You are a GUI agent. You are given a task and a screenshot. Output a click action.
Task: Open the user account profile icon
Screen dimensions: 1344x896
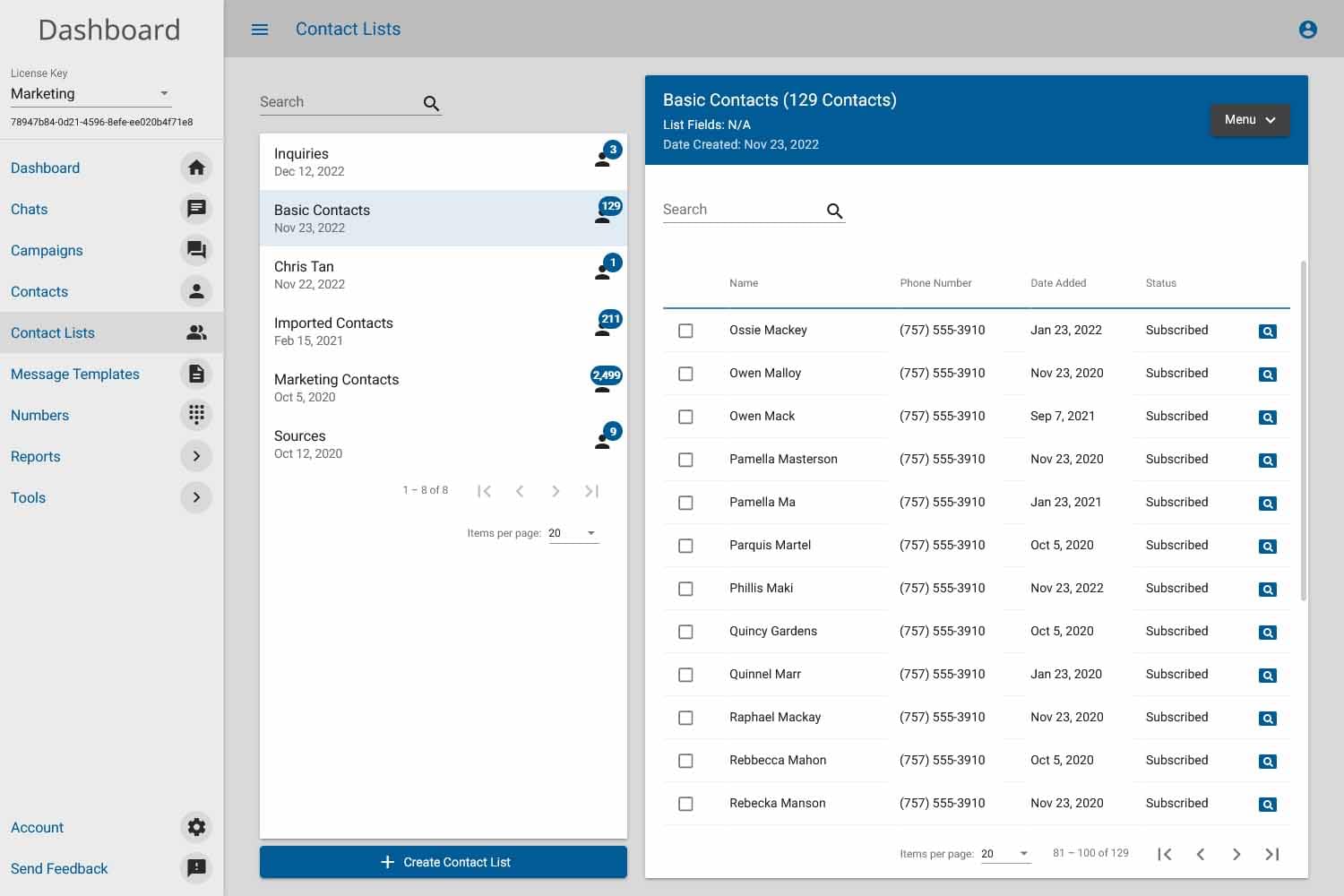point(1307,30)
